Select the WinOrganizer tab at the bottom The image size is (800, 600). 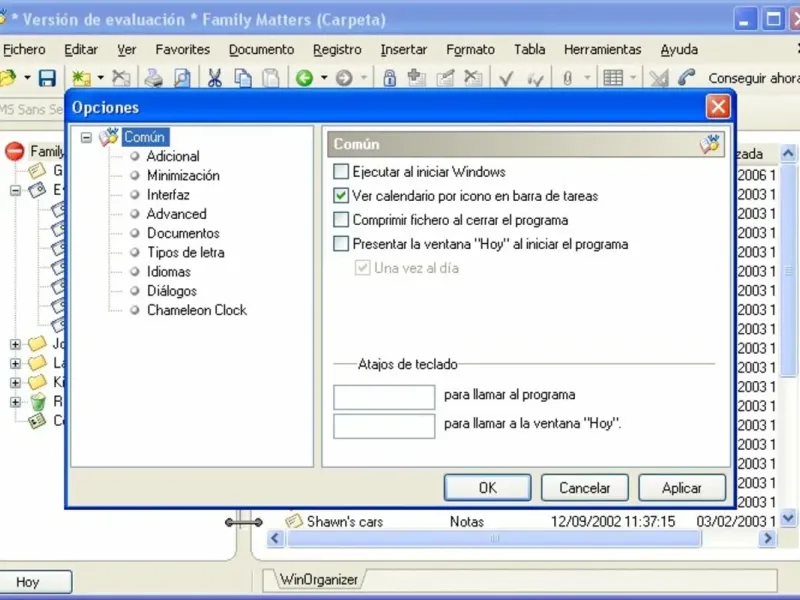pyautogui.click(x=318, y=580)
